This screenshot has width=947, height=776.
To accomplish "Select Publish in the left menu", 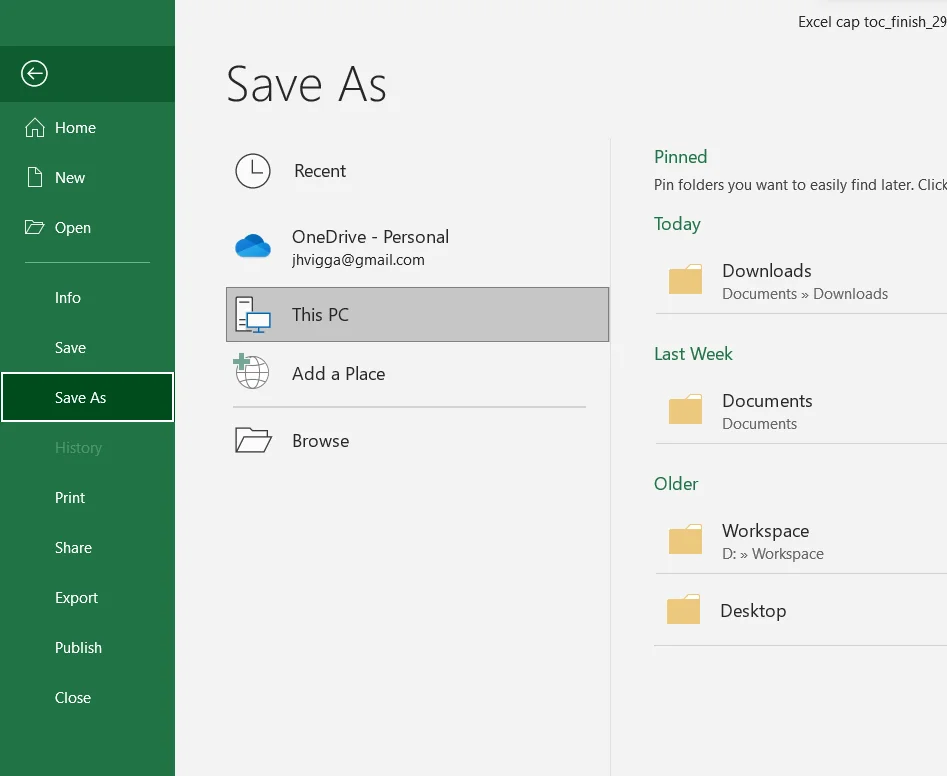I will (88, 648).
